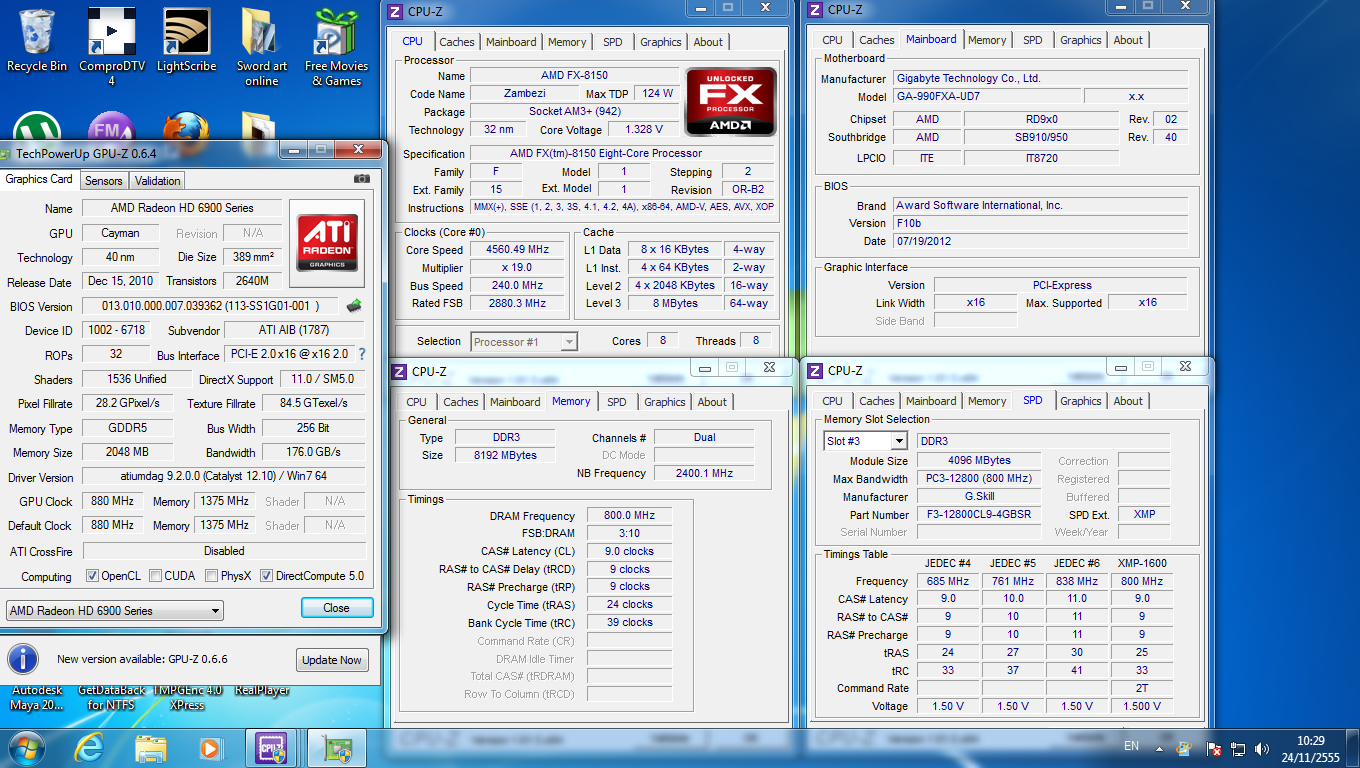Switch to the Sensors tab in GPU-Z
This screenshot has width=1360, height=768.
pos(104,181)
